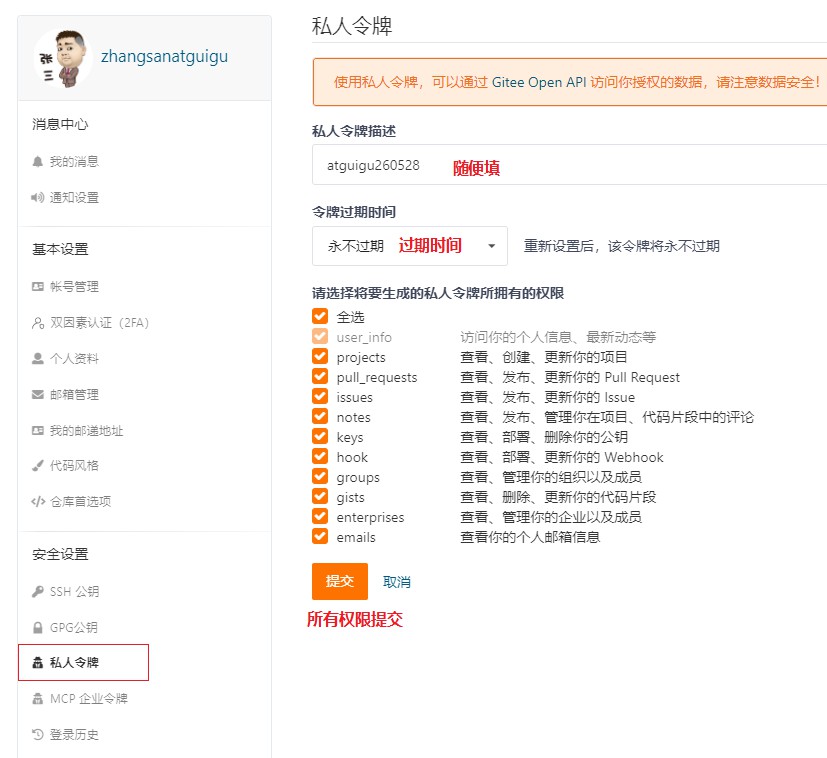Toggle the 全选 select-all checkbox
Image resolution: width=827 pixels, height=758 pixels.
tap(320, 316)
